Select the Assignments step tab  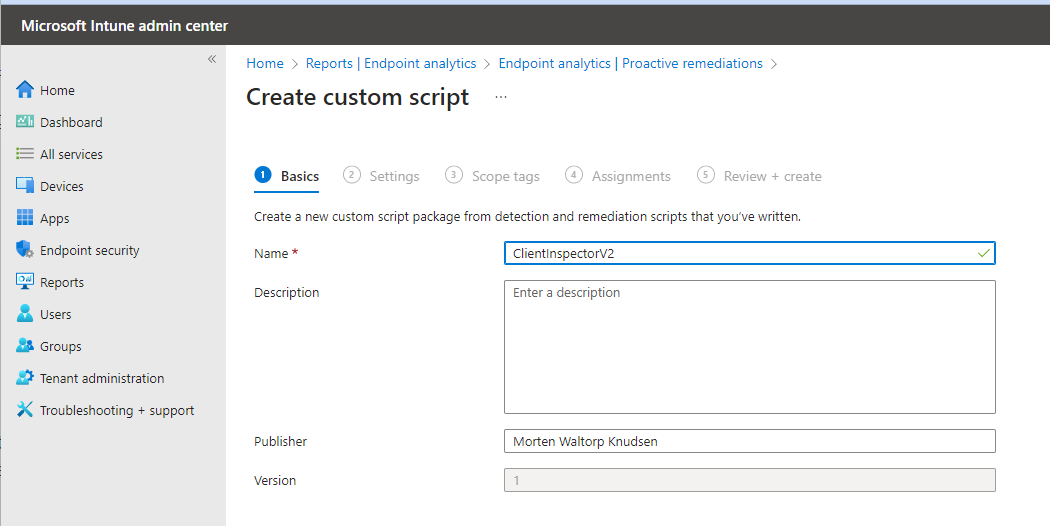(630, 176)
